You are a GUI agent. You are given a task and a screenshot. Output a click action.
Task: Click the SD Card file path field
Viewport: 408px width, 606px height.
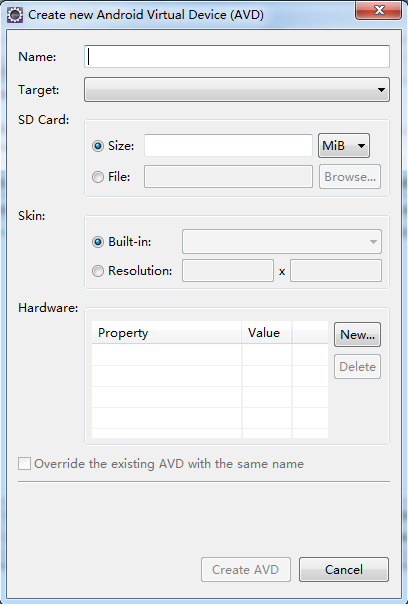228,177
